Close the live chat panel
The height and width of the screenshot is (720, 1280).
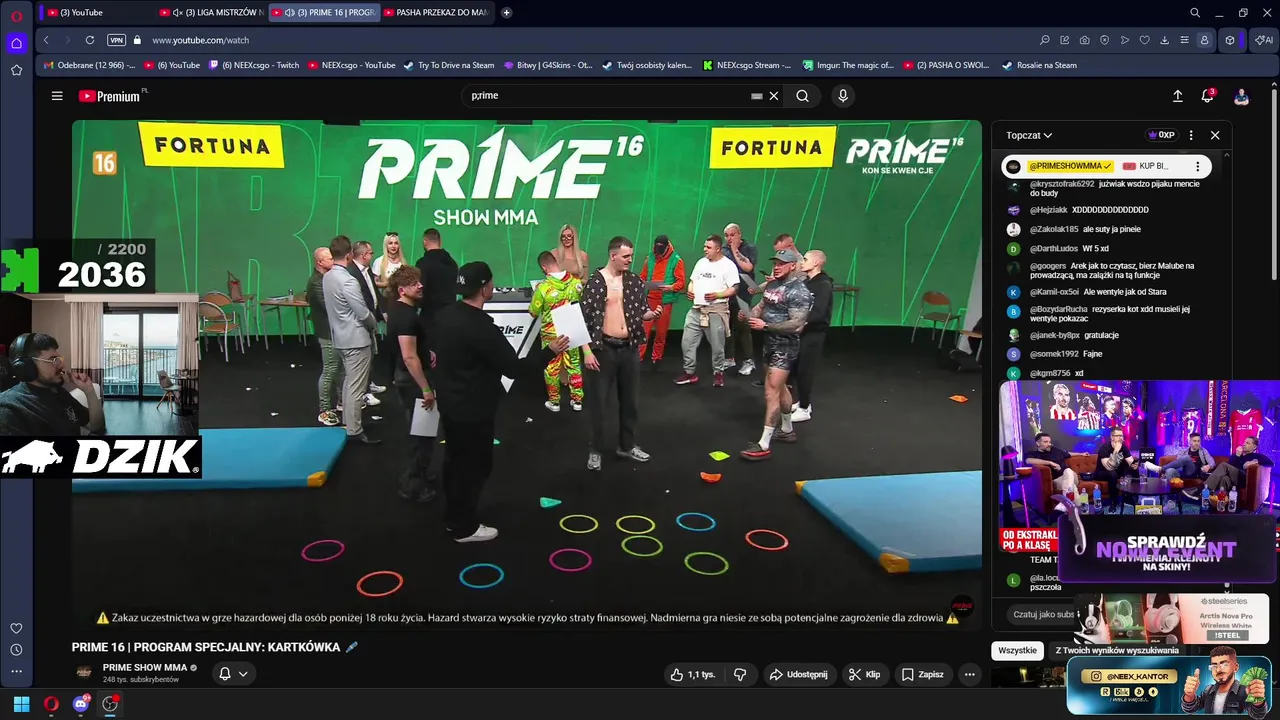point(1215,135)
